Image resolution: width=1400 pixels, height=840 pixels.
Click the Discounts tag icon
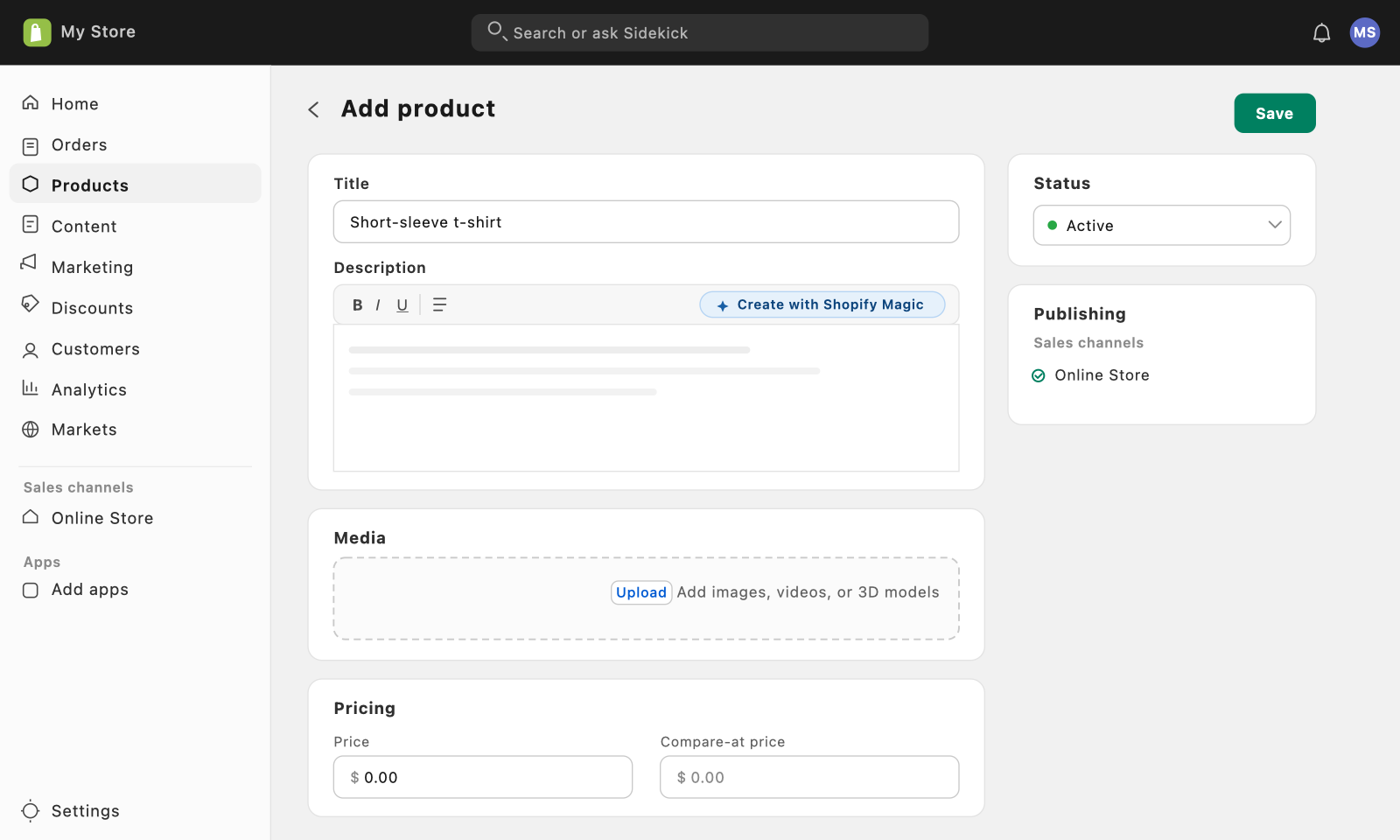[x=31, y=304]
